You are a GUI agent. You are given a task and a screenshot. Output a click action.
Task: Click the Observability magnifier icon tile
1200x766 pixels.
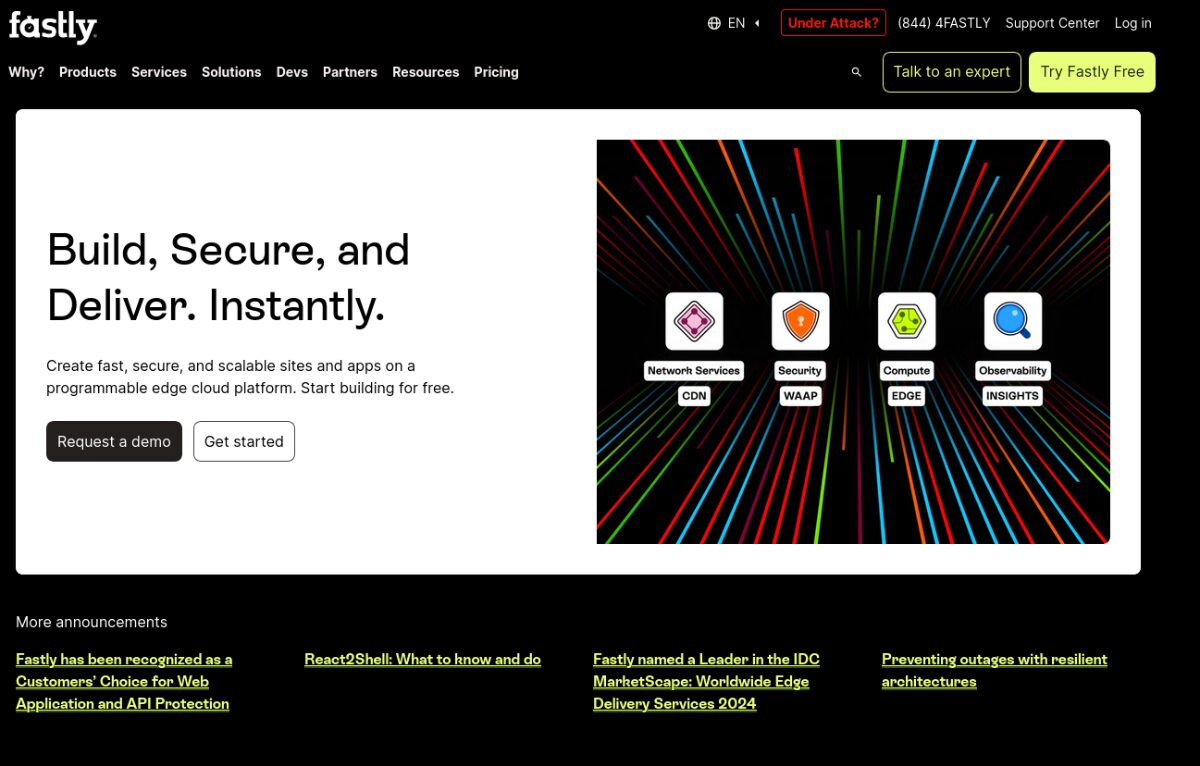(x=1013, y=321)
